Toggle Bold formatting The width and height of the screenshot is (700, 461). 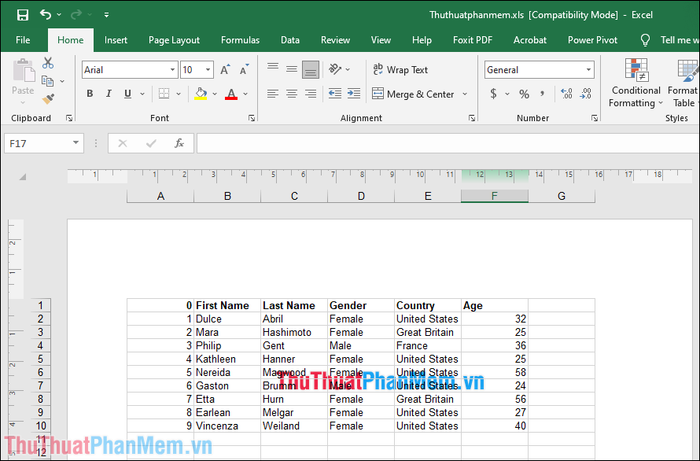(x=90, y=94)
